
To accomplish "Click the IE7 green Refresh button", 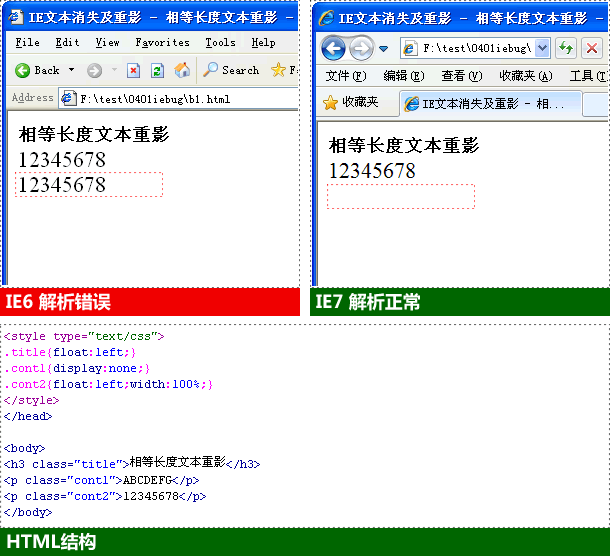I will tap(566, 48).
